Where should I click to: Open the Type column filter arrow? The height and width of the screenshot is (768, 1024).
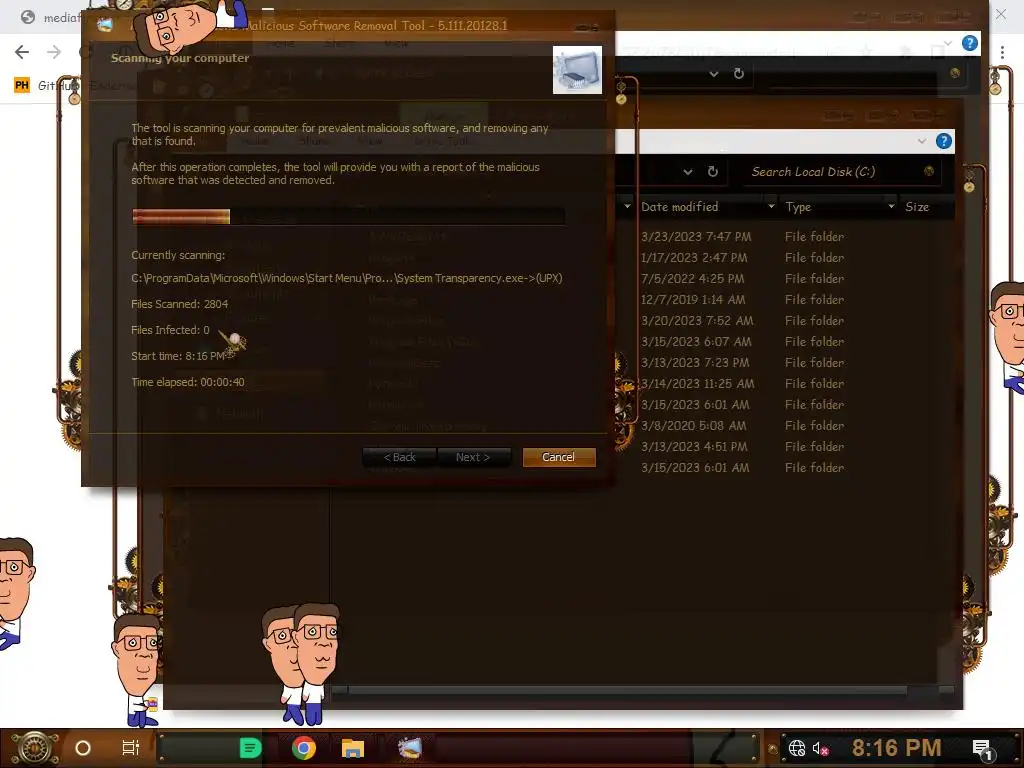pos(891,206)
